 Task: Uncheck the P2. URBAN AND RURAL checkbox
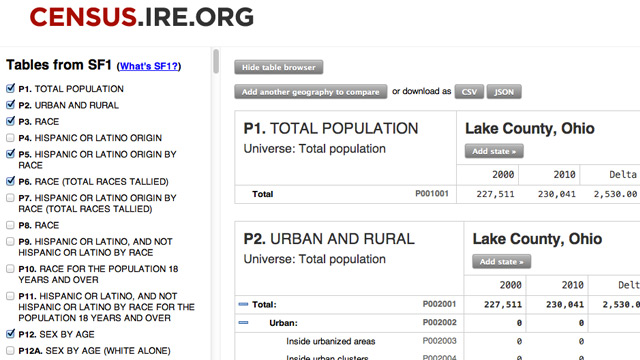[11, 105]
